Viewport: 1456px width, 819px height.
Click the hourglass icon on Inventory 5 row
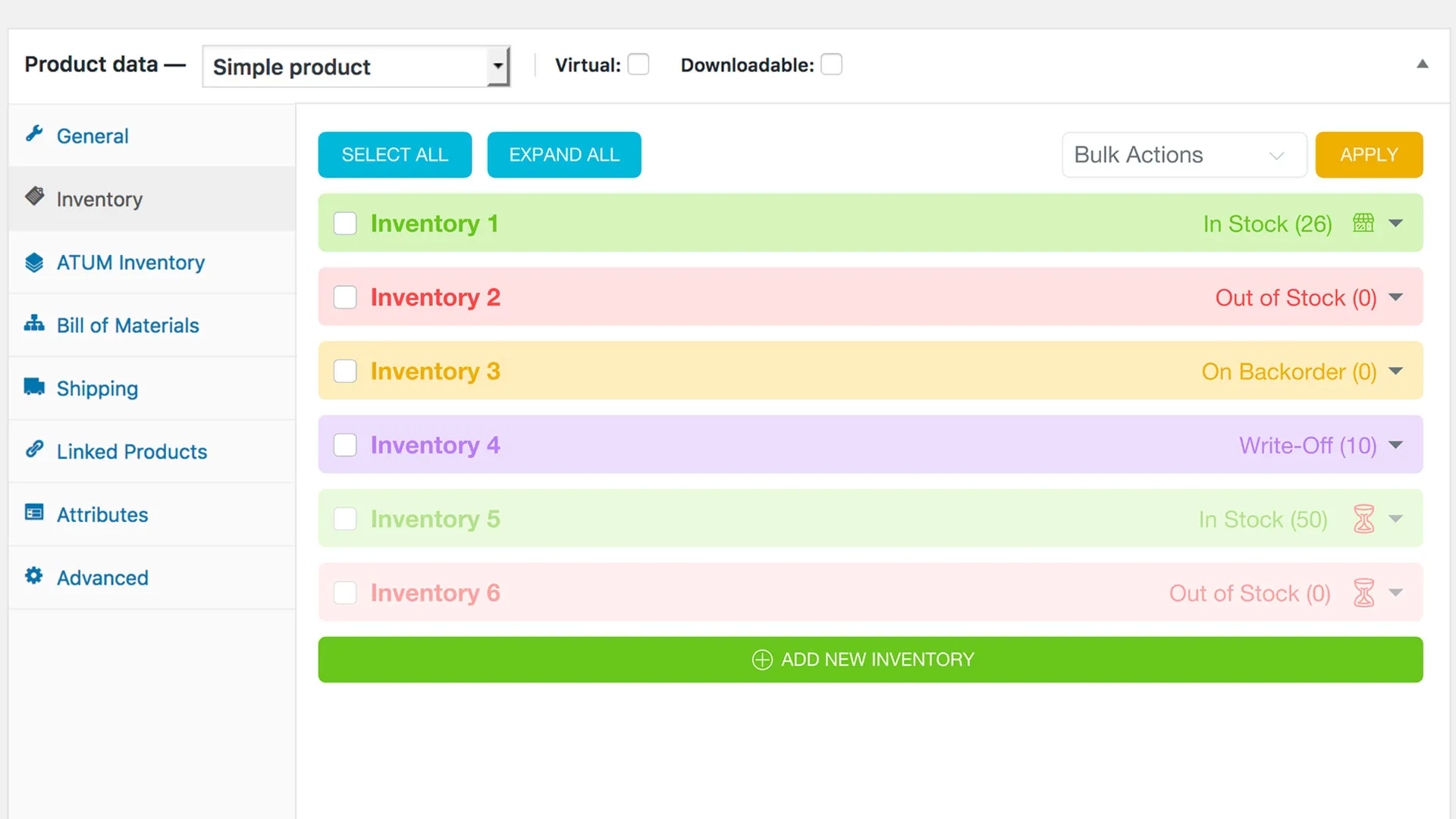(x=1363, y=519)
